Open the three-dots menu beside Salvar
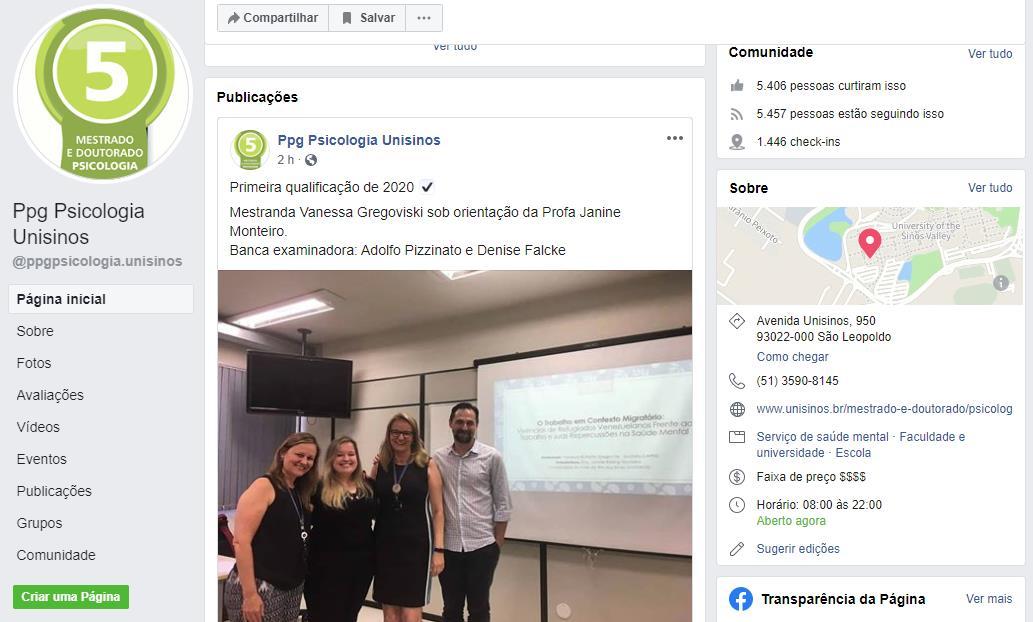The height and width of the screenshot is (622, 1033). pos(424,18)
